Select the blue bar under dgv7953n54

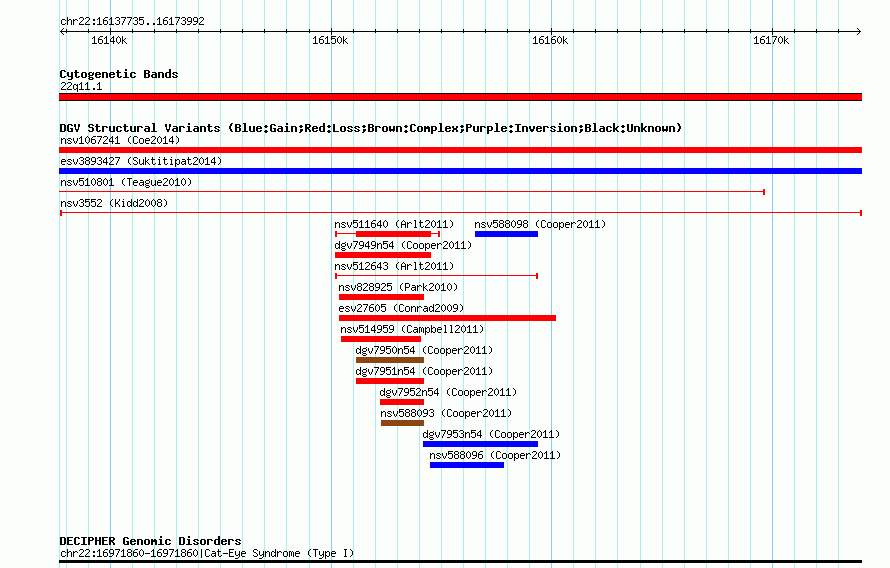tap(480, 444)
